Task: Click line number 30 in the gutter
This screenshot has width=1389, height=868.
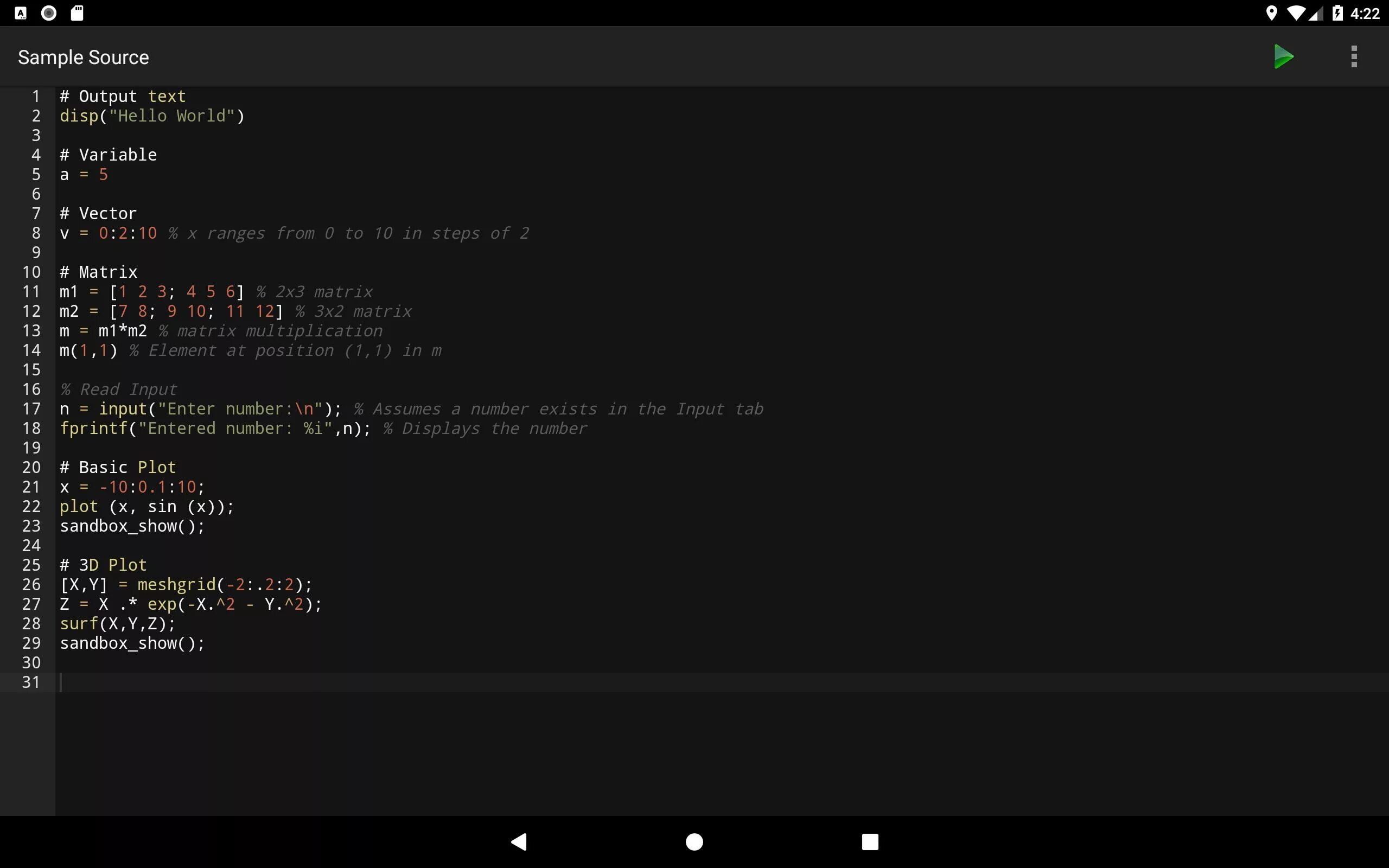Action: coord(31,662)
